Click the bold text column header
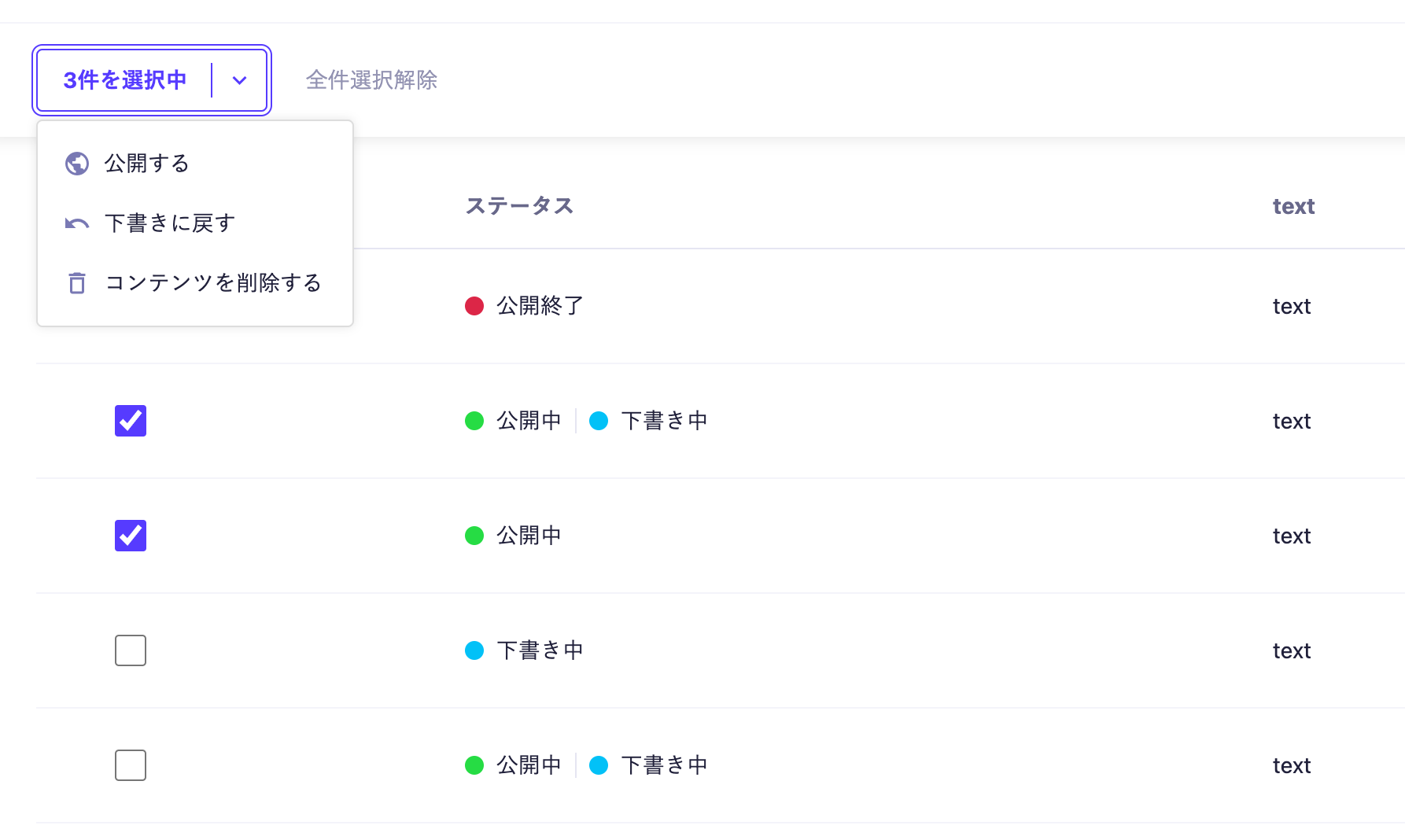This screenshot has width=1405, height=840. click(x=1293, y=206)
